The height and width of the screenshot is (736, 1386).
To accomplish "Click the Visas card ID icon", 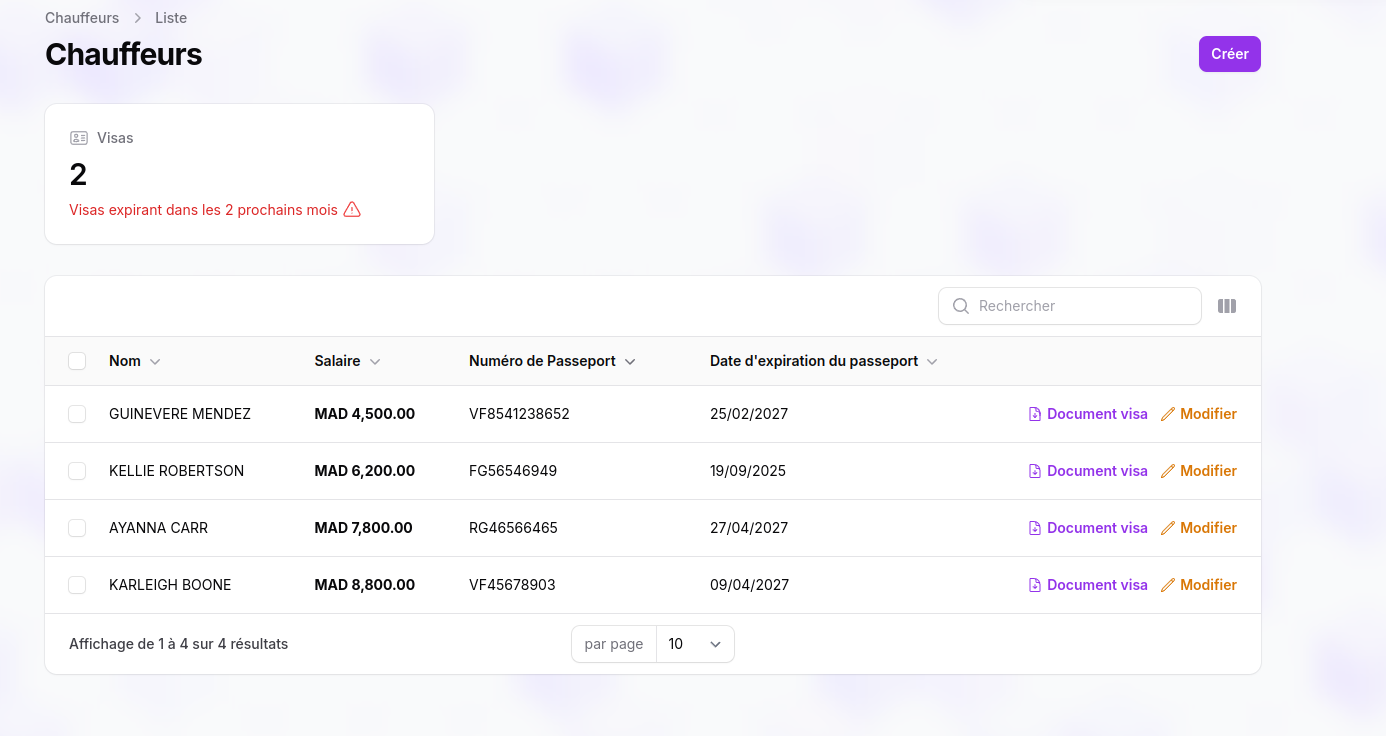I will click(79, 138).
